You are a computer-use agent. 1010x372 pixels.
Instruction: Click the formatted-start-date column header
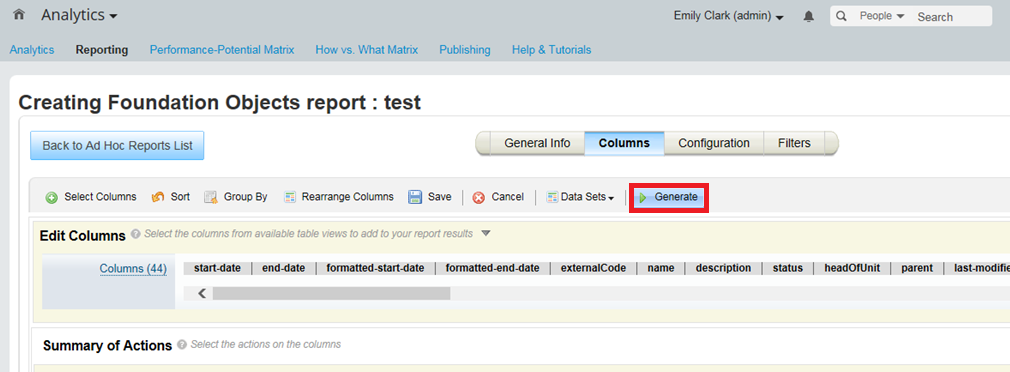376,268
